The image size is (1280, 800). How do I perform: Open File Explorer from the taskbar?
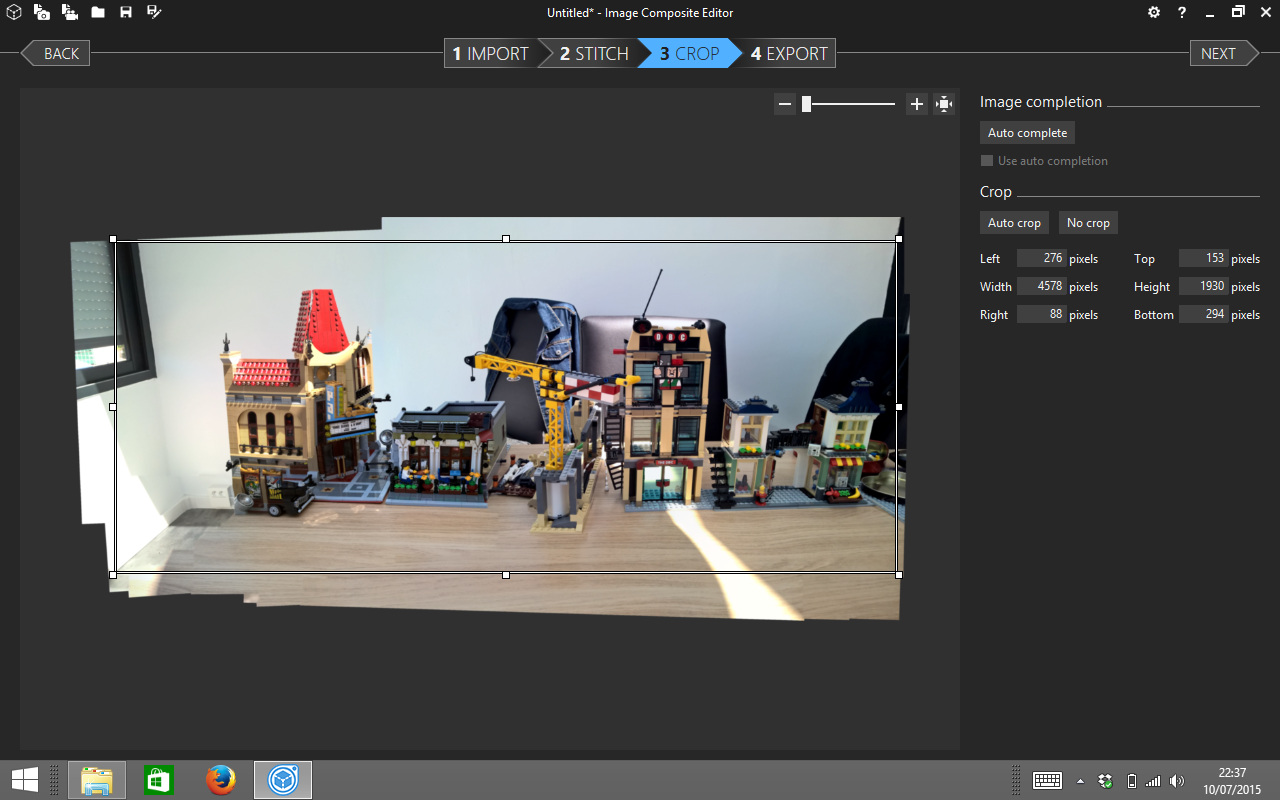pyautogui.click(x=97, y=780)
